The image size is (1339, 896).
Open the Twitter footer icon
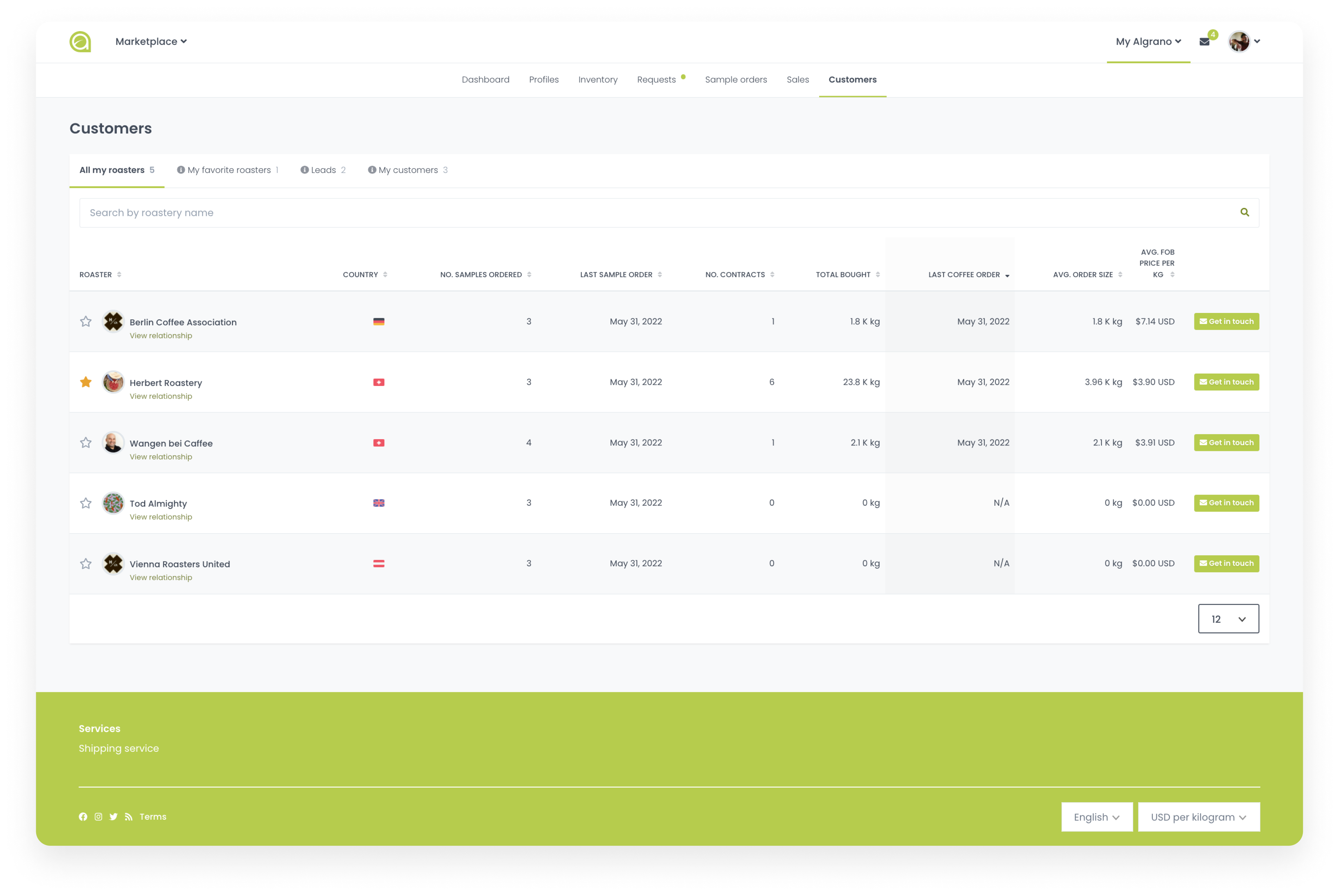pyautogui.click(x=114, y=817)
